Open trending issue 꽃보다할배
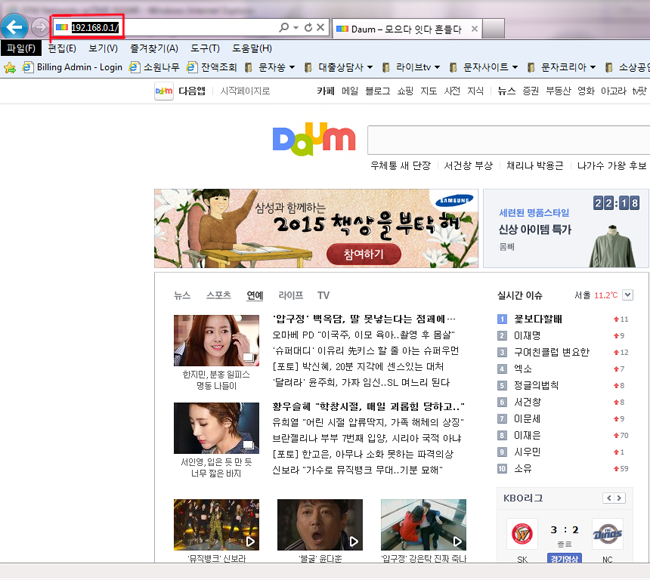 point(538,319)
